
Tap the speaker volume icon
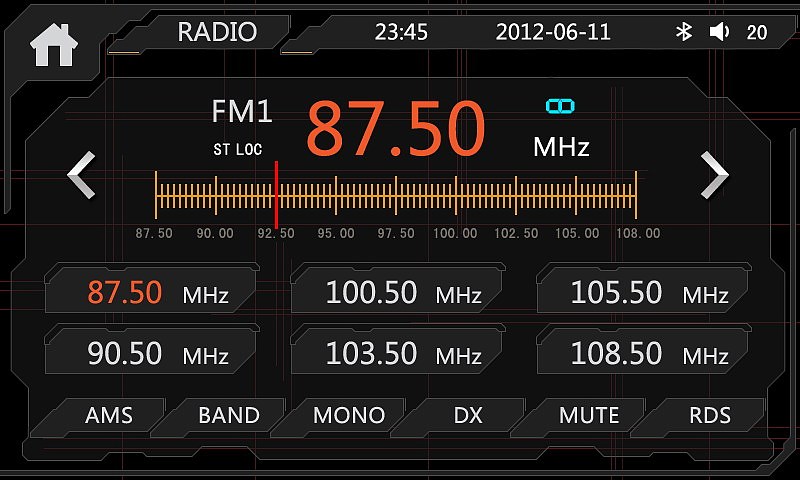(x=719, y=32)
